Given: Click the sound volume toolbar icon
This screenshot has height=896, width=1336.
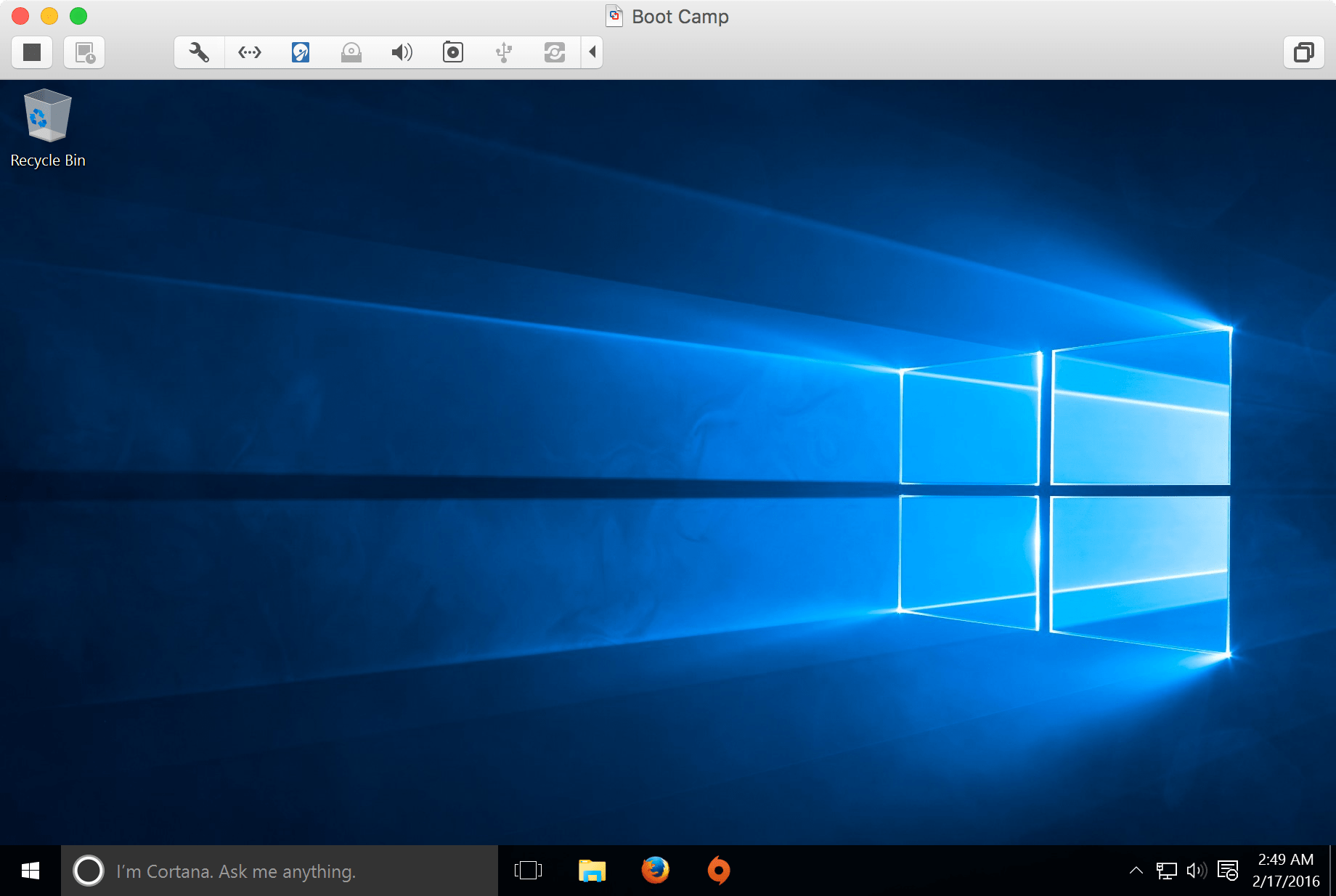Looking at the screenshot, I should click(x=402, y=52).
